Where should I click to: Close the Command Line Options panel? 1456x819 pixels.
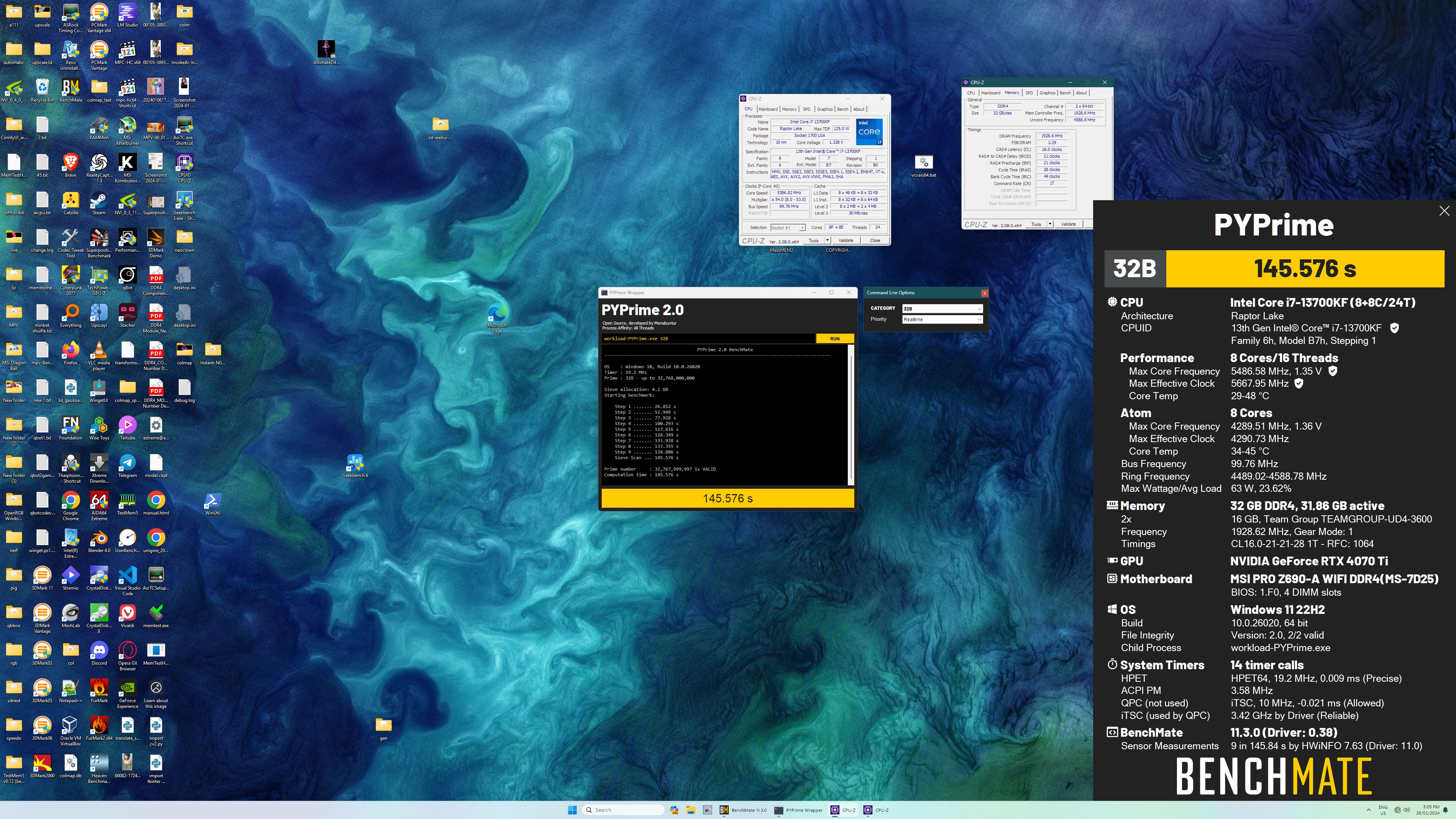[x=985, y=293]
